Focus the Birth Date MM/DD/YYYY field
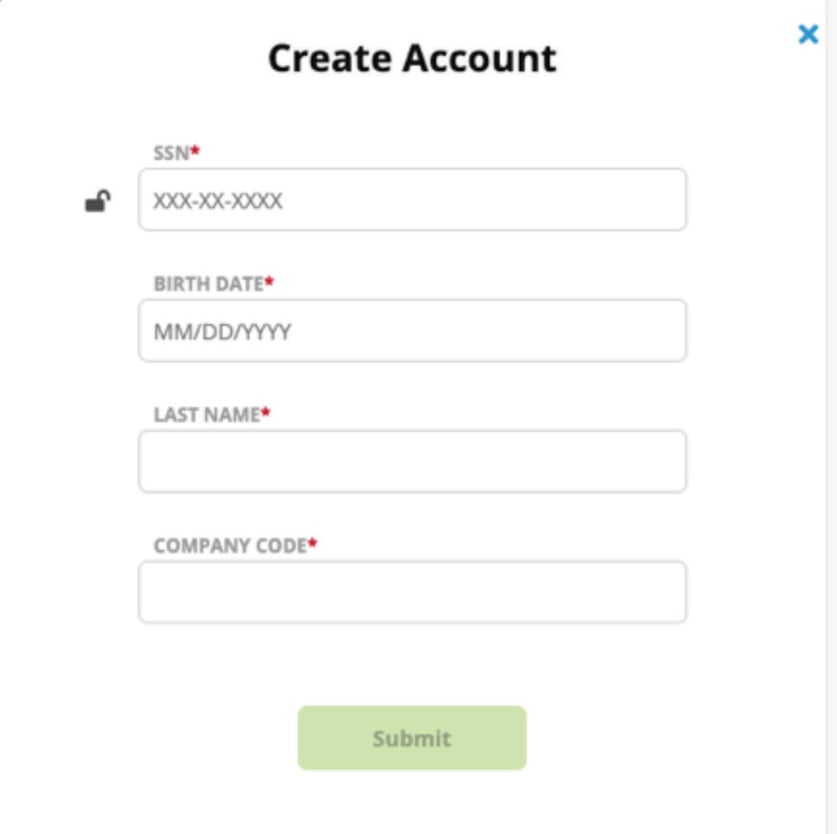 pos(412,330)
